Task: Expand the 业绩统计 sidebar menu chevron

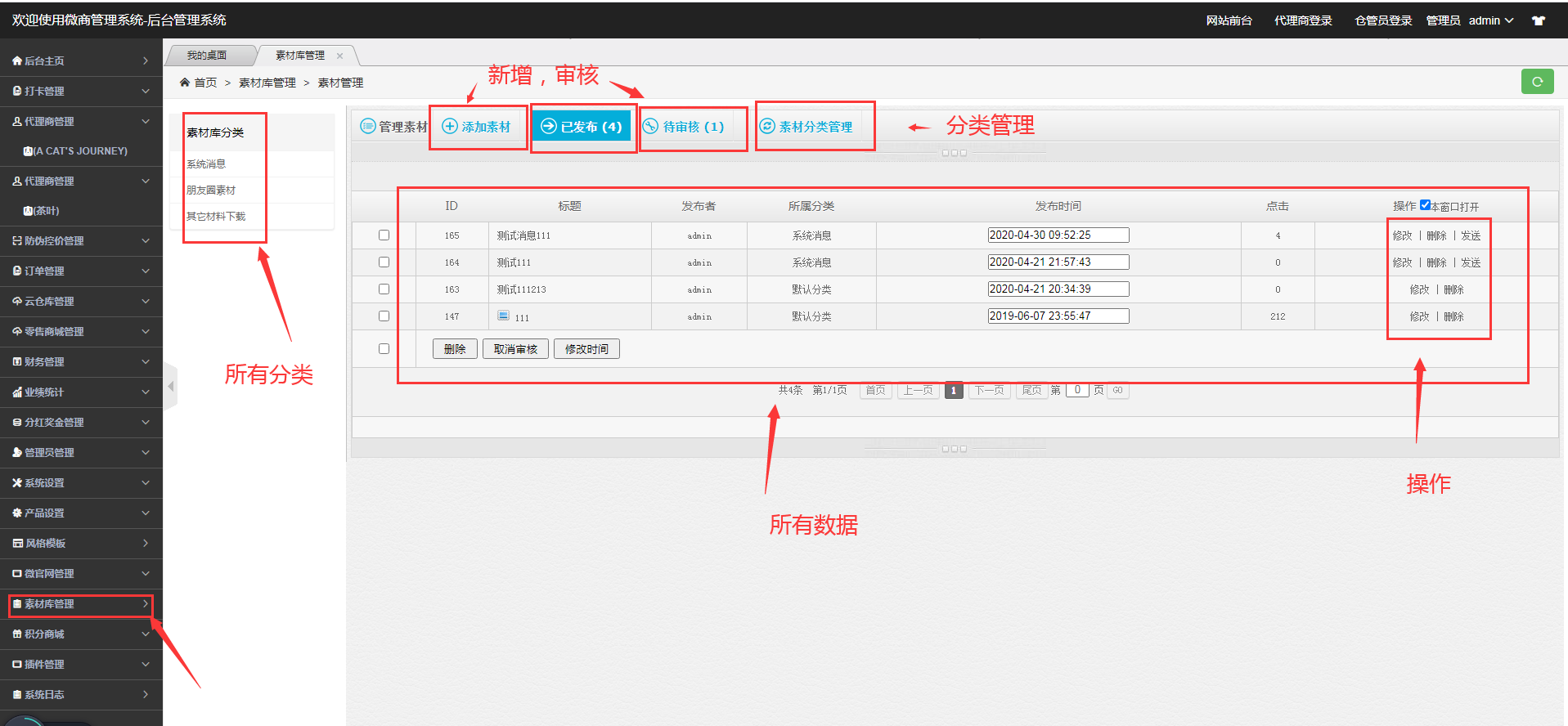Action: click(146, 392)
